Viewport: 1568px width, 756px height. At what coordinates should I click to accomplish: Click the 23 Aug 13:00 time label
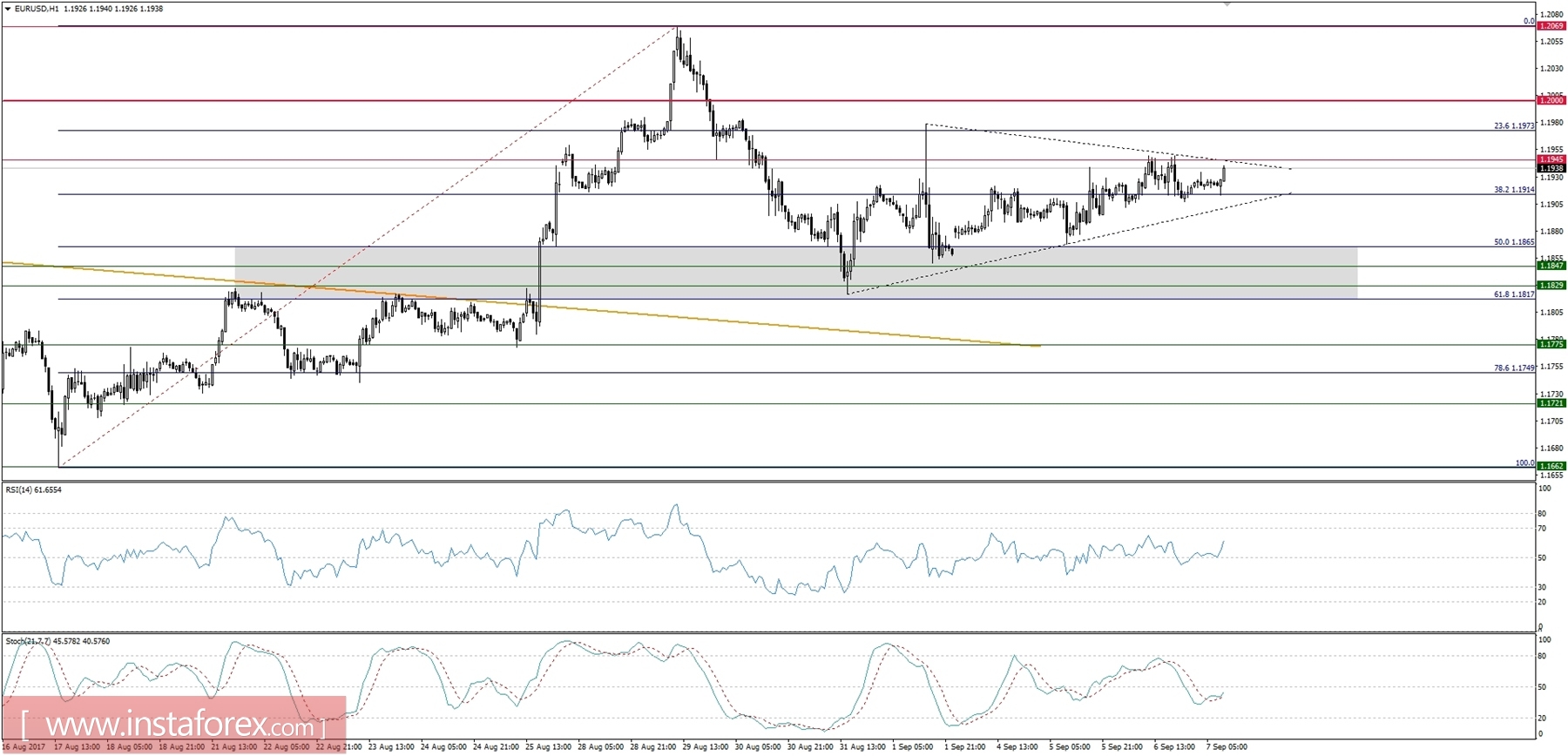[391, 746]
